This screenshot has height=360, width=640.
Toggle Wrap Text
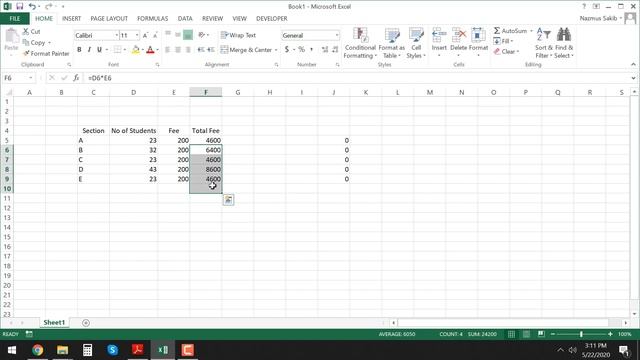(238, 36)
